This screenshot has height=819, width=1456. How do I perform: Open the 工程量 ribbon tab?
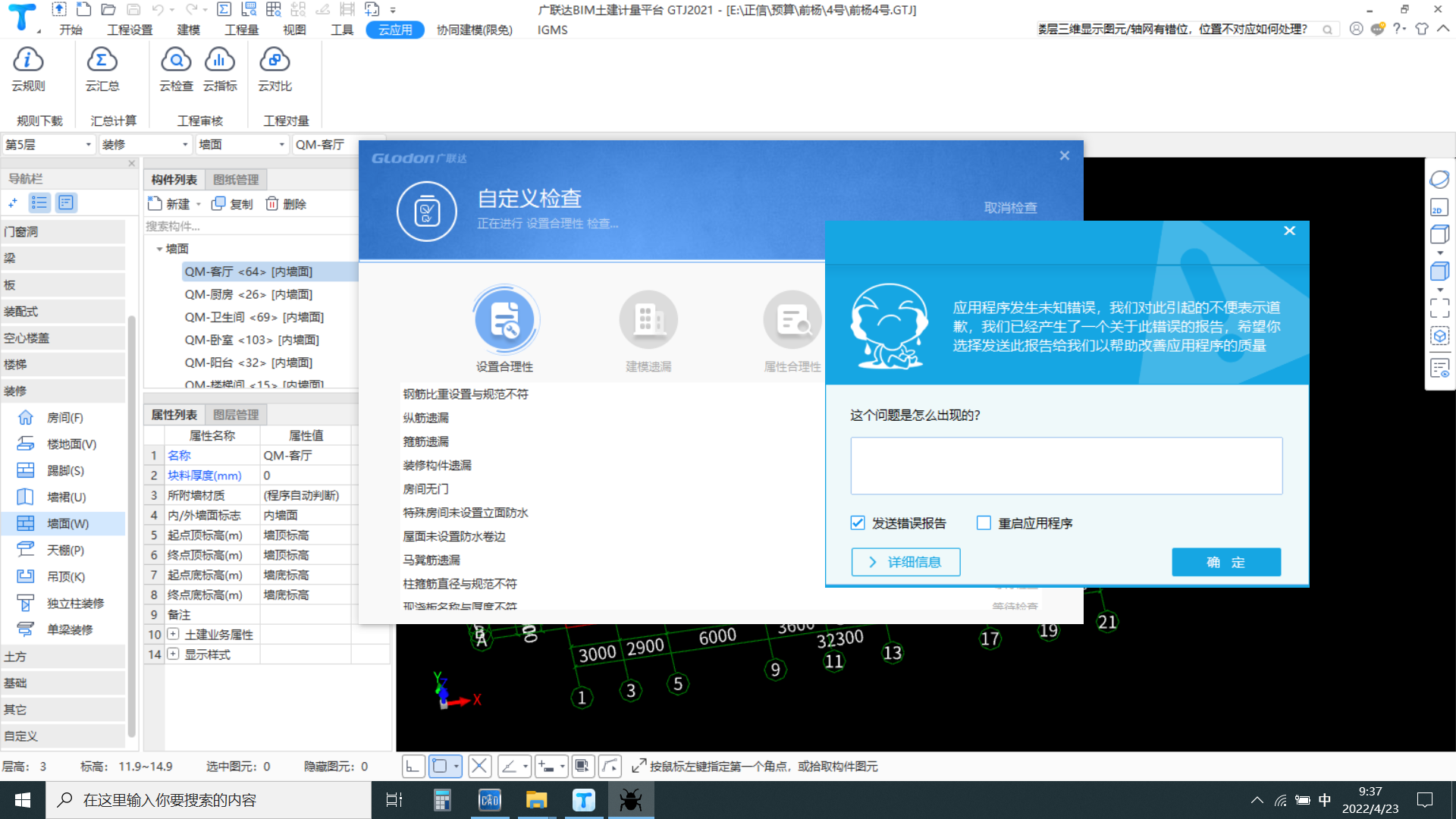[x=242, y=30]
